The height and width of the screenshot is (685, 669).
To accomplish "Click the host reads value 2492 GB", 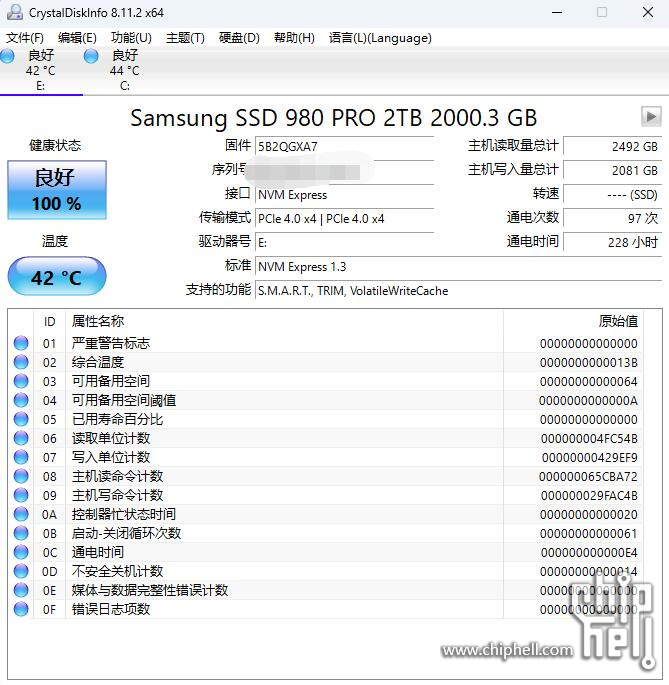I will (x=612, y=146).
